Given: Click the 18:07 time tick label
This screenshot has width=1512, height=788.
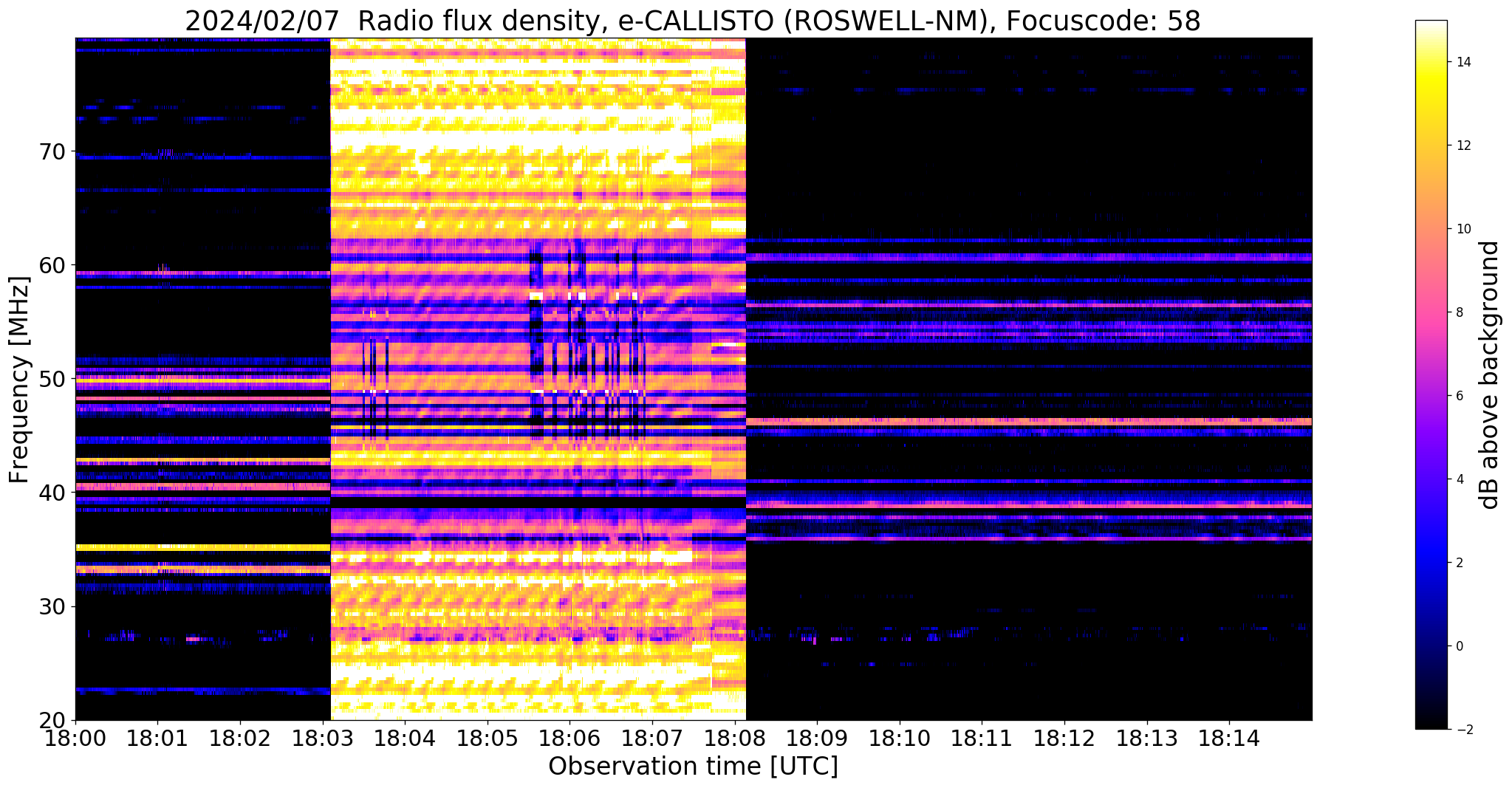Looking at the screenshot, I should point(652,738).
